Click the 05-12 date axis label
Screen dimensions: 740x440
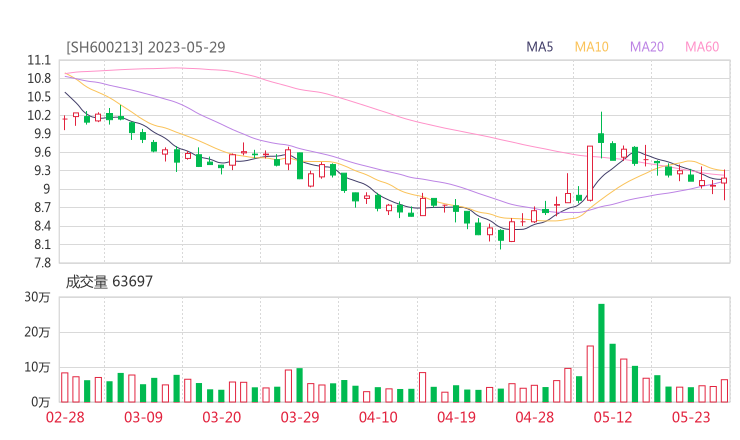tap(613, 417)
